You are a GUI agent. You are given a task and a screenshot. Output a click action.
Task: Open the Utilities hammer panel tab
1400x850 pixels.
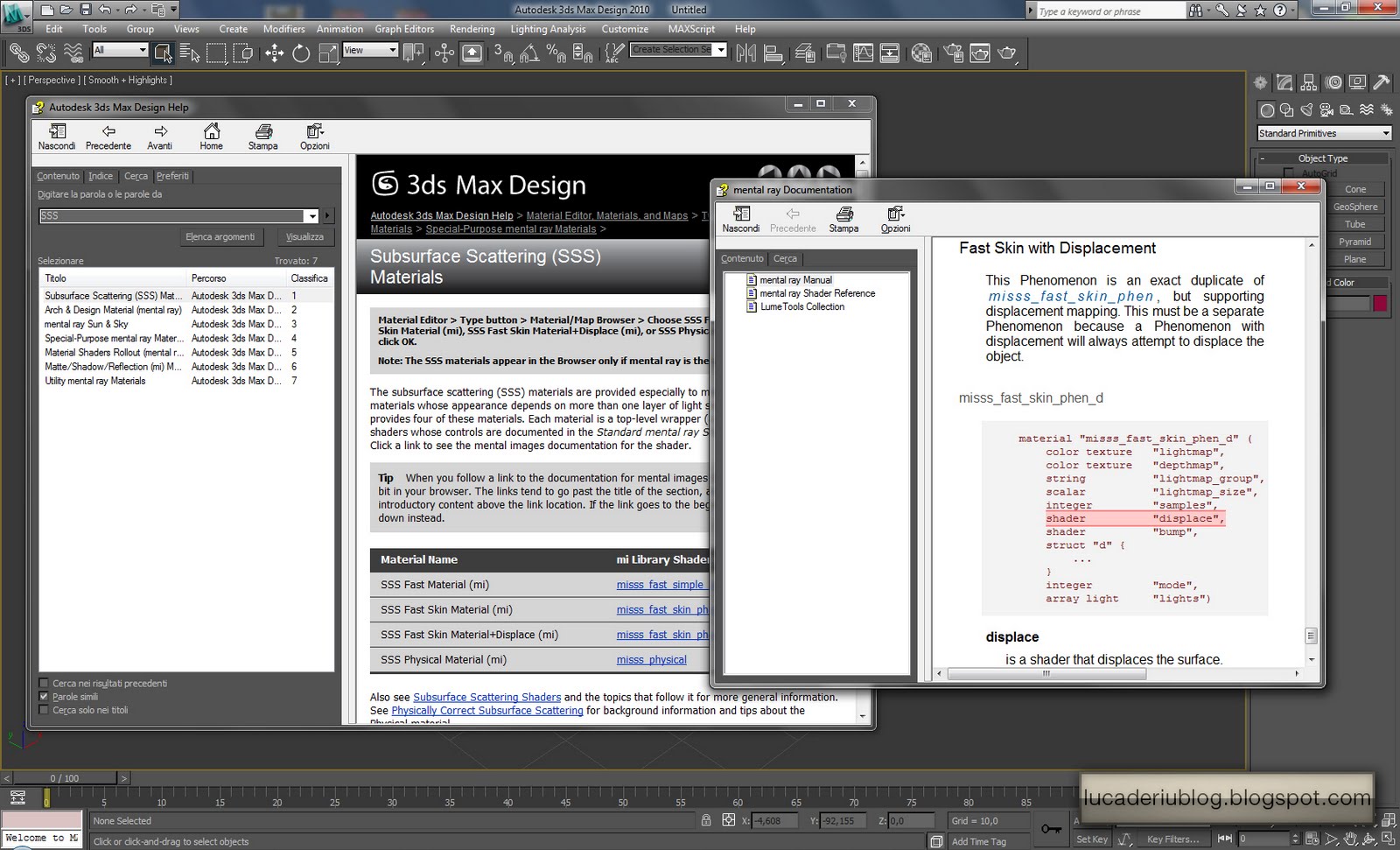tap(1382, 82)
